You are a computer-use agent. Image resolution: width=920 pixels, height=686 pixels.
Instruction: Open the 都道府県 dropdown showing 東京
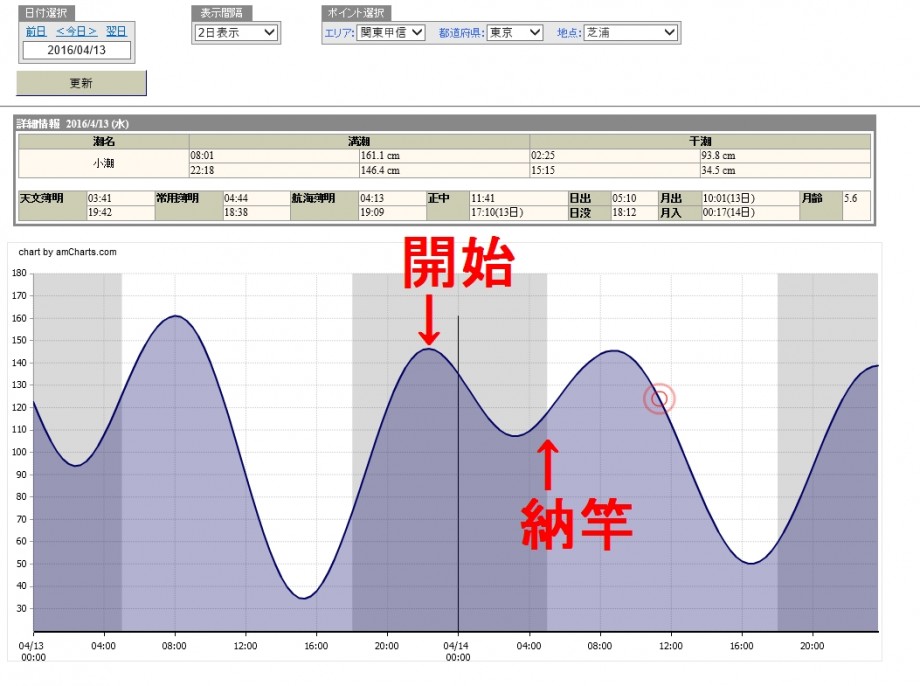pos(515,33)
